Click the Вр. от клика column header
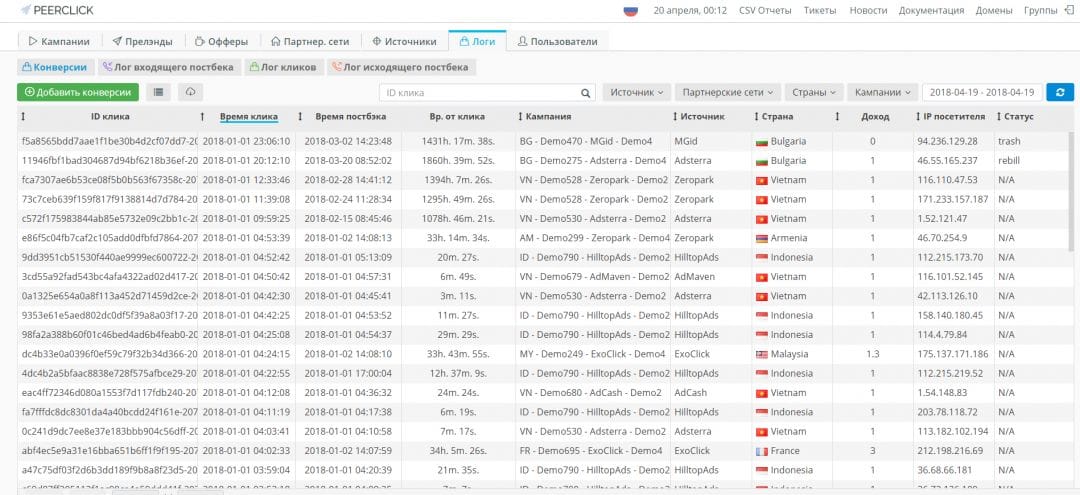This screenshot has height=495, width=1080. point(457,117)
